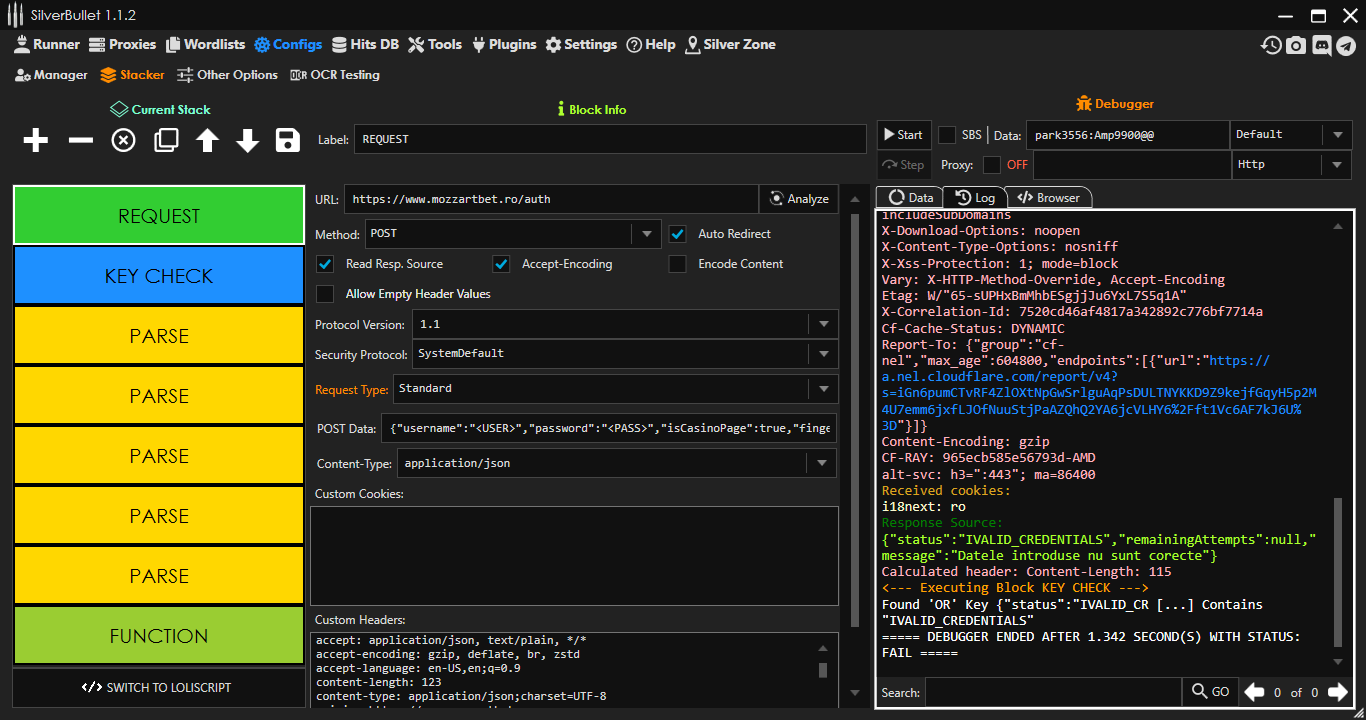This screenshot has width=1366, height=720.
Task: Click the minus icon to remove block
Action: click(80, 141)
